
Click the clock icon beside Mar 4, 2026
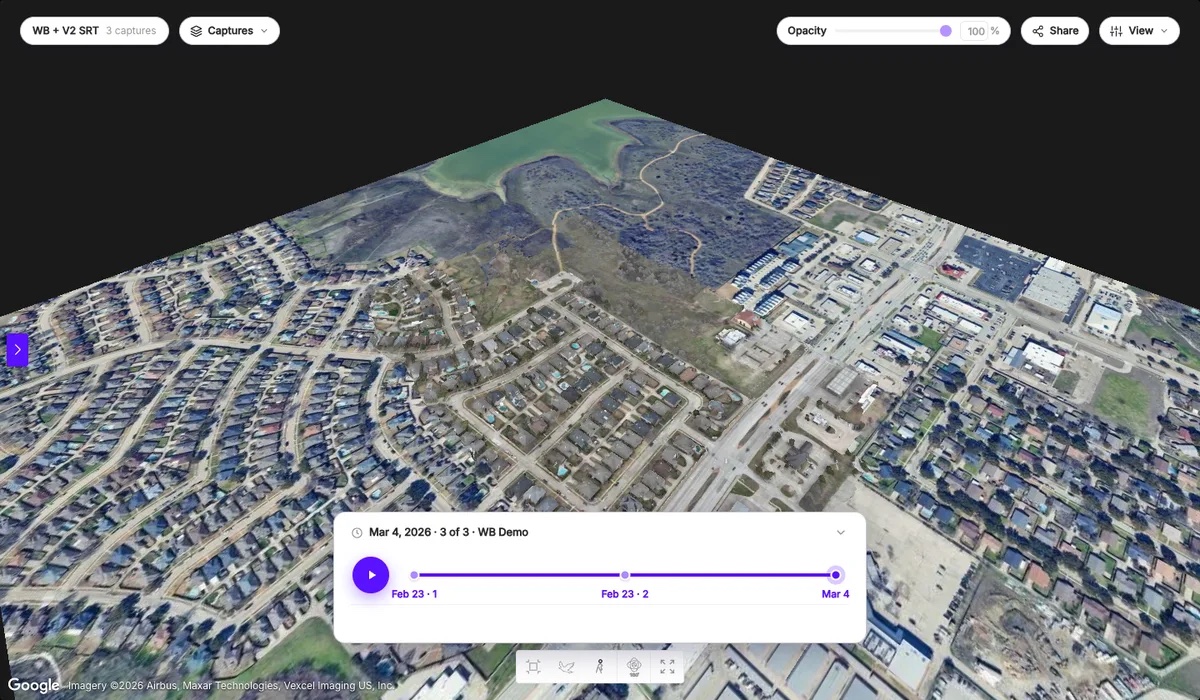pyautogui.click(x=357, y=533)
